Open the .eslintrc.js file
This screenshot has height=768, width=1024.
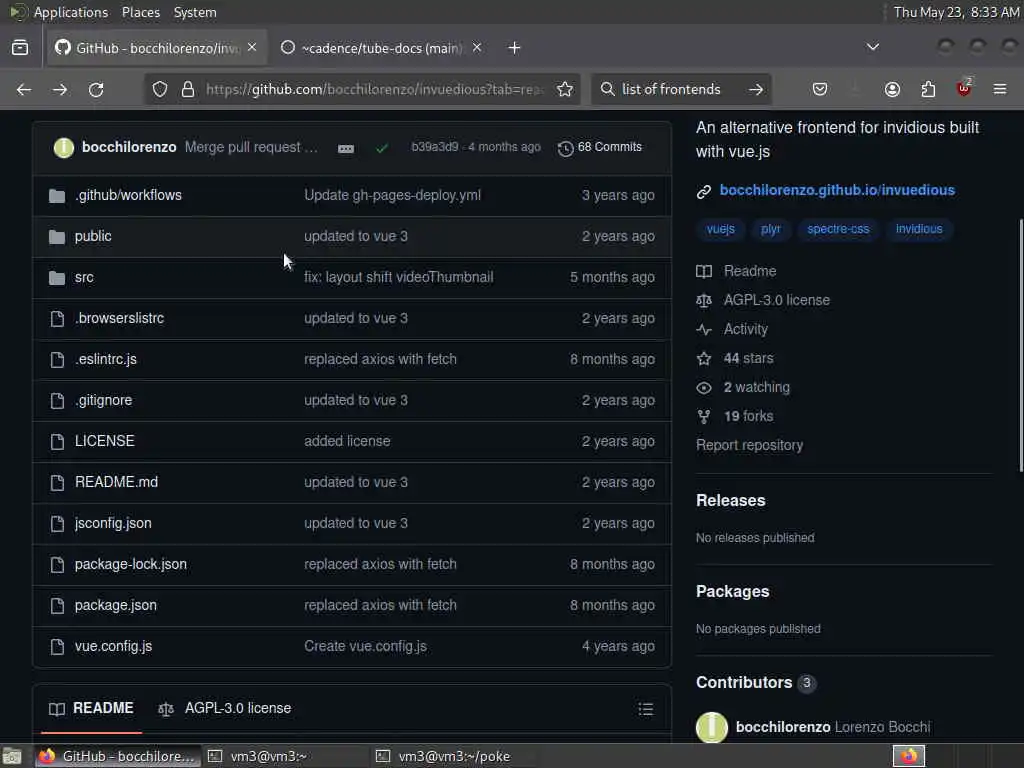tap(106, 359)
